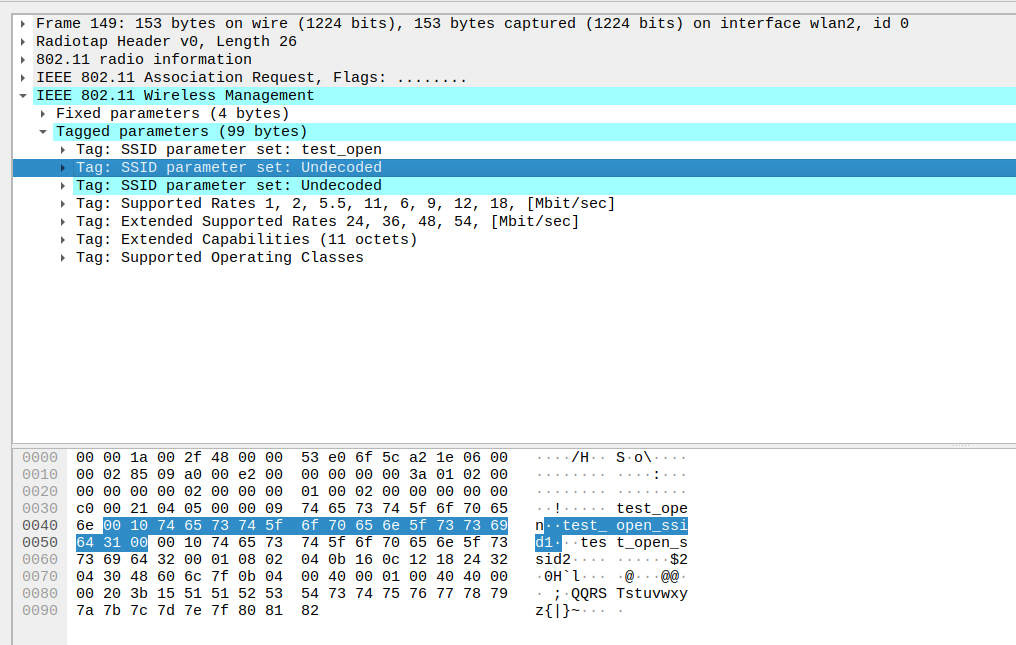The width and height of the screenshot is (1016, 645).
Task: Expand Extended Capabilities (11 octets) tag
Action: pyautogui.click(x=63, y=240)
